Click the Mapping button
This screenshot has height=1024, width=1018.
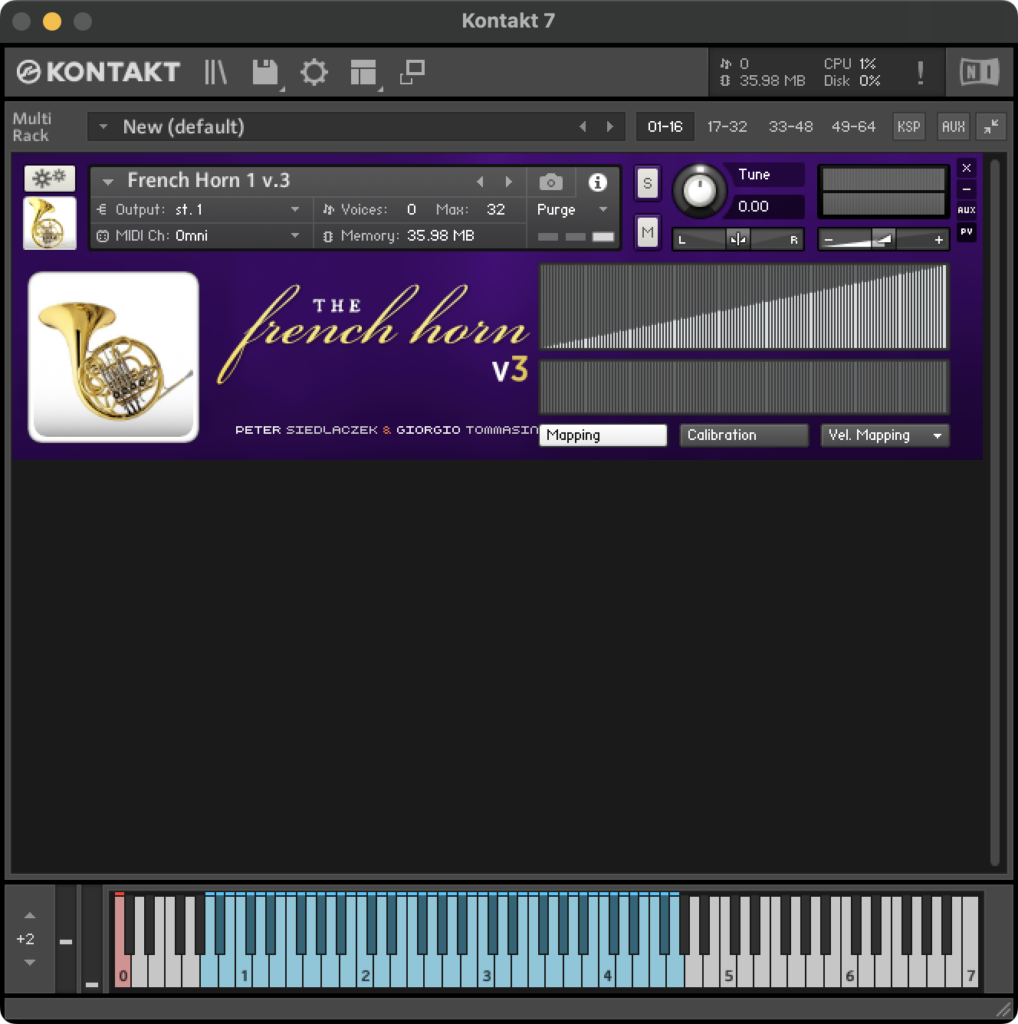coord(603,435)
